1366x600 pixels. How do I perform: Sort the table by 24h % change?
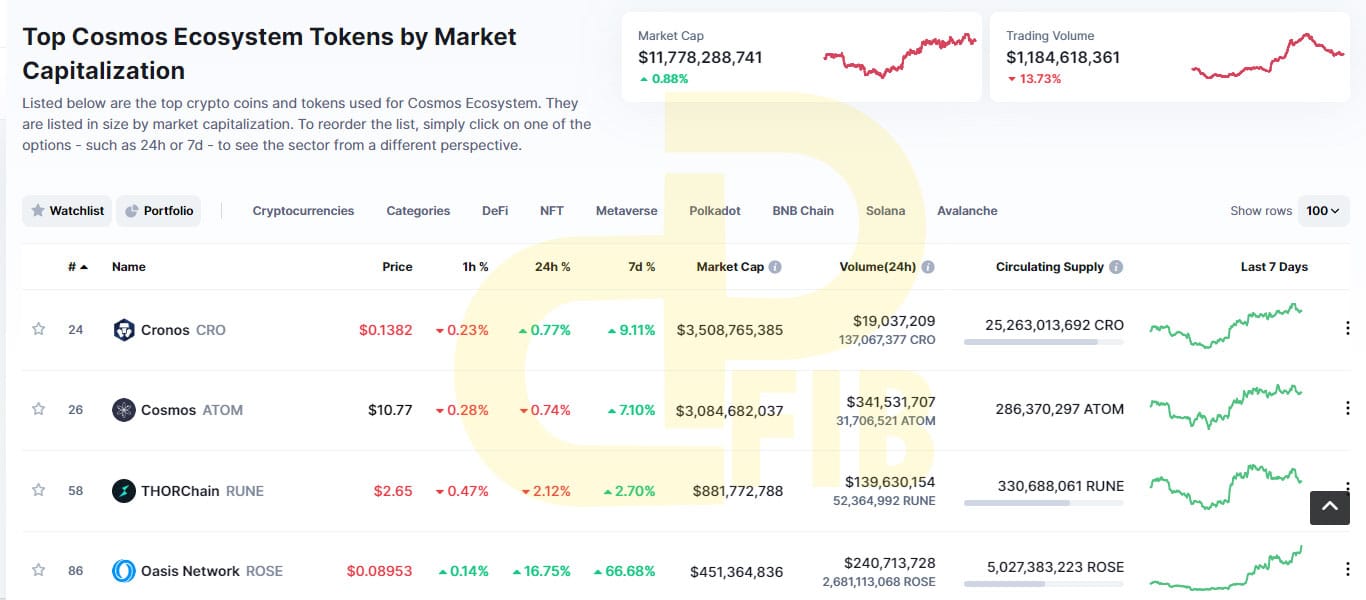(x=552, y=267)
